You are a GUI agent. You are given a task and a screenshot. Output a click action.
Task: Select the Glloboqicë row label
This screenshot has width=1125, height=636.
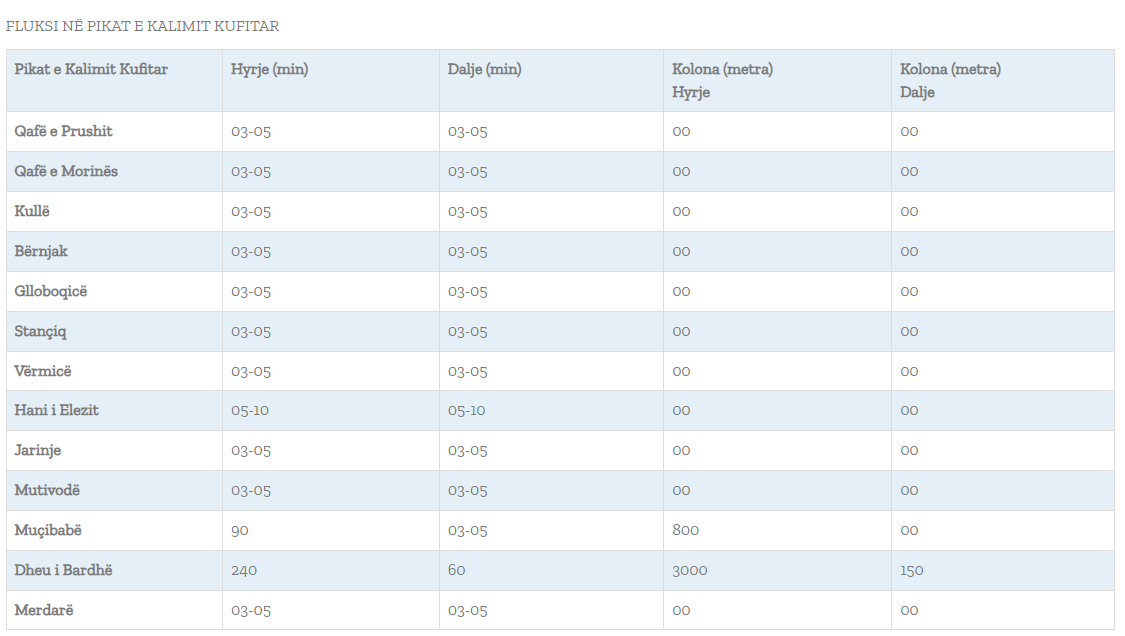(x=51, y=291)
